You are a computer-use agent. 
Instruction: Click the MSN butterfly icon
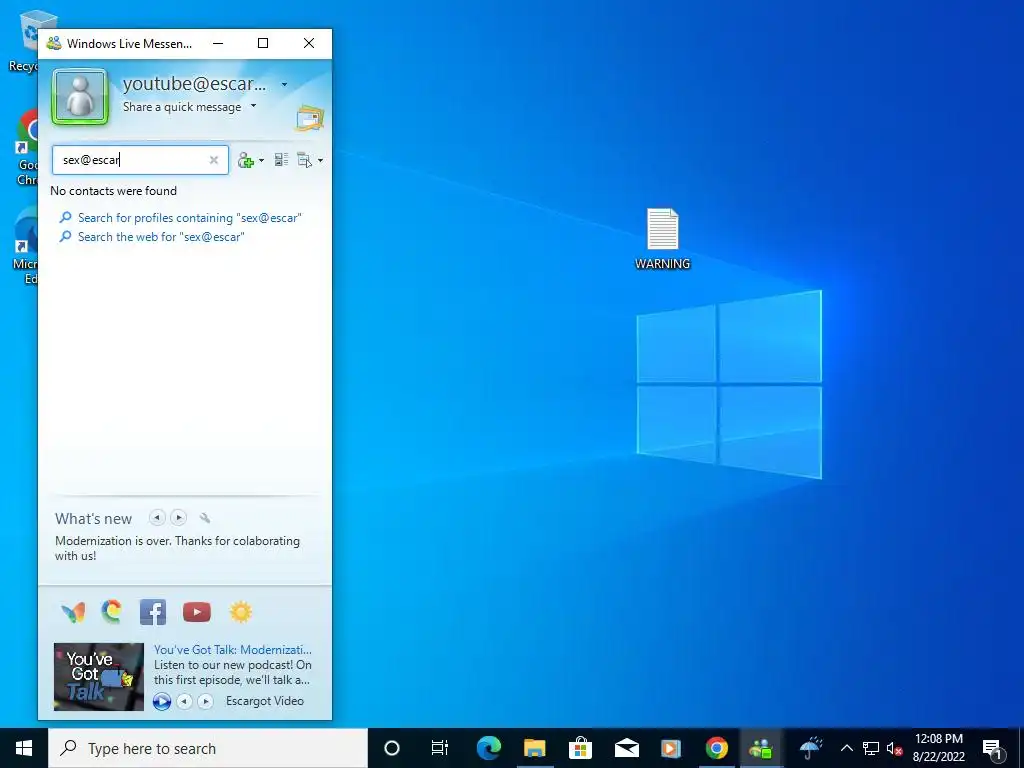tap(73, 612)
